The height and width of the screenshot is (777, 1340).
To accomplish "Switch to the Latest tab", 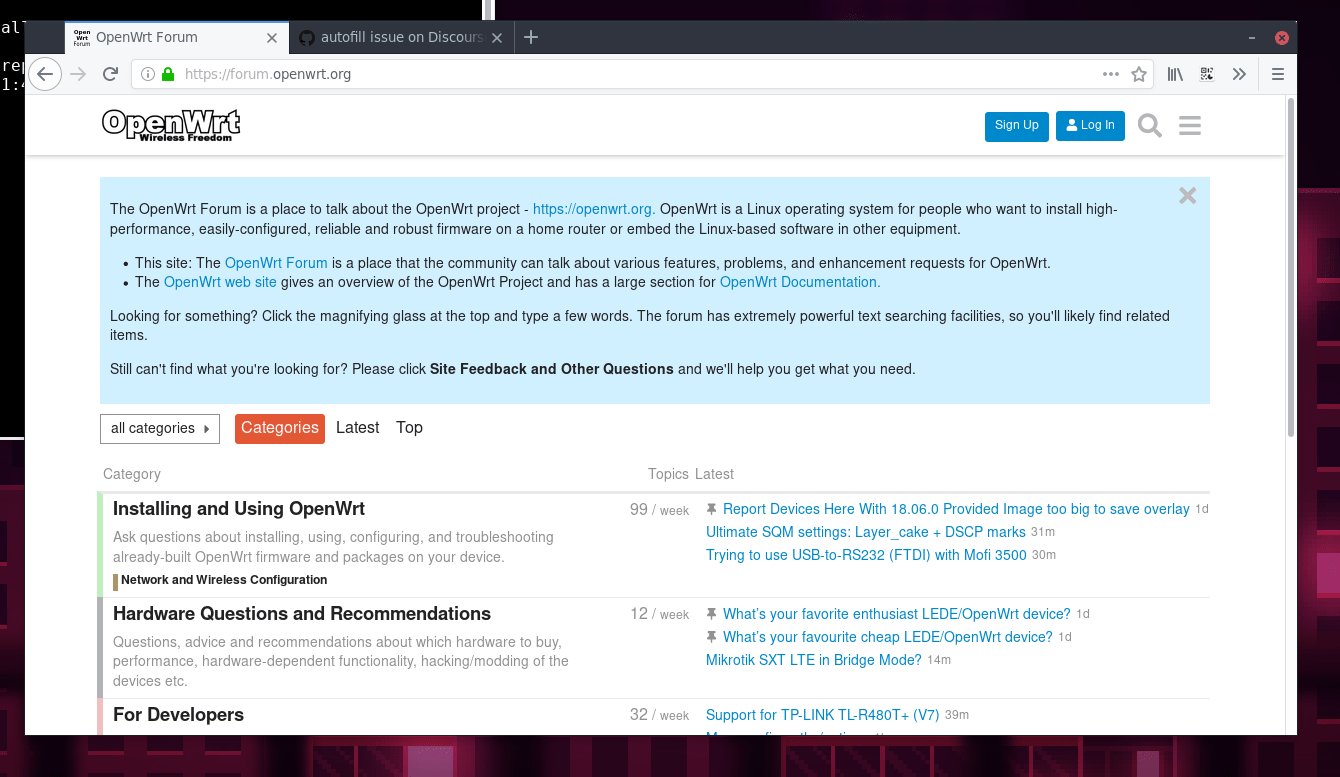I will [357, 427].
